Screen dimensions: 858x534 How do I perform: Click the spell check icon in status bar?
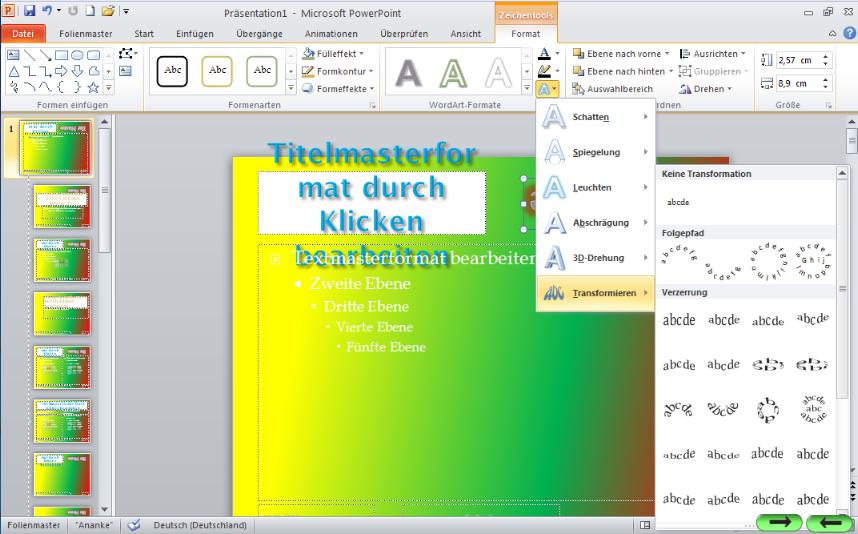(x=133, y=524)
